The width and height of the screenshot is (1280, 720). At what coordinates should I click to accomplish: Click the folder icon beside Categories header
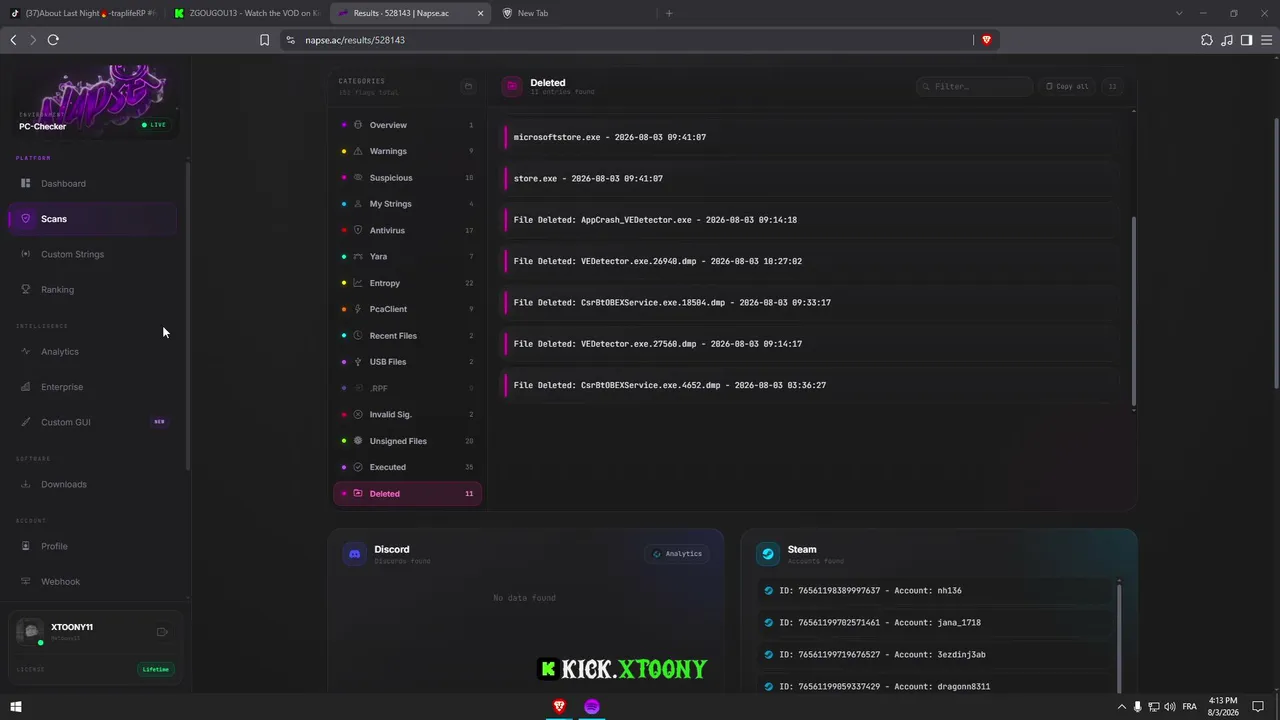point(467,87)
